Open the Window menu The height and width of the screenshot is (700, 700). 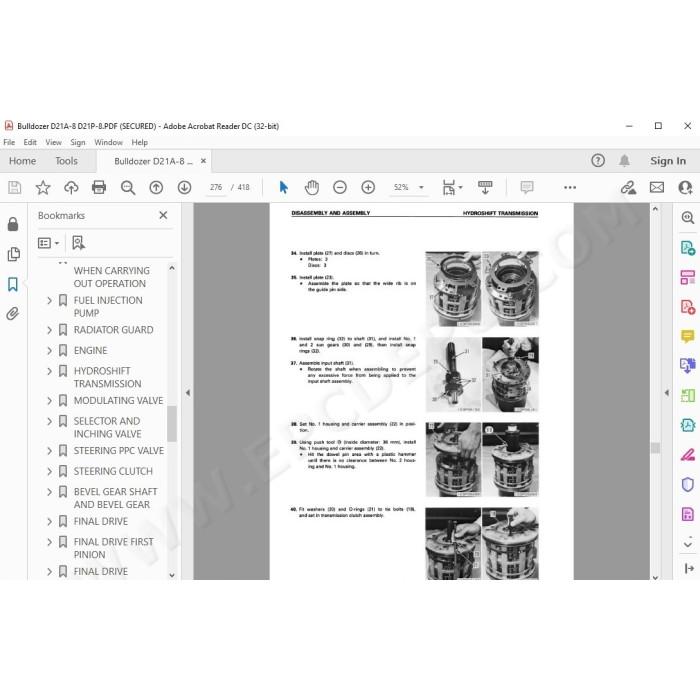click(x=108, y=142)
